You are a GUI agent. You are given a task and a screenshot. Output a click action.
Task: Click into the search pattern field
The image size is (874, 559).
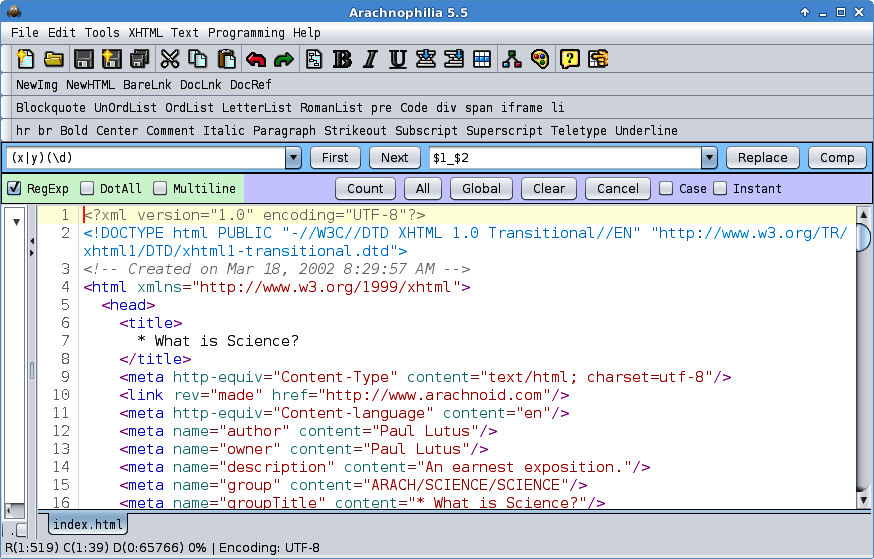click(x=146, y=158)
